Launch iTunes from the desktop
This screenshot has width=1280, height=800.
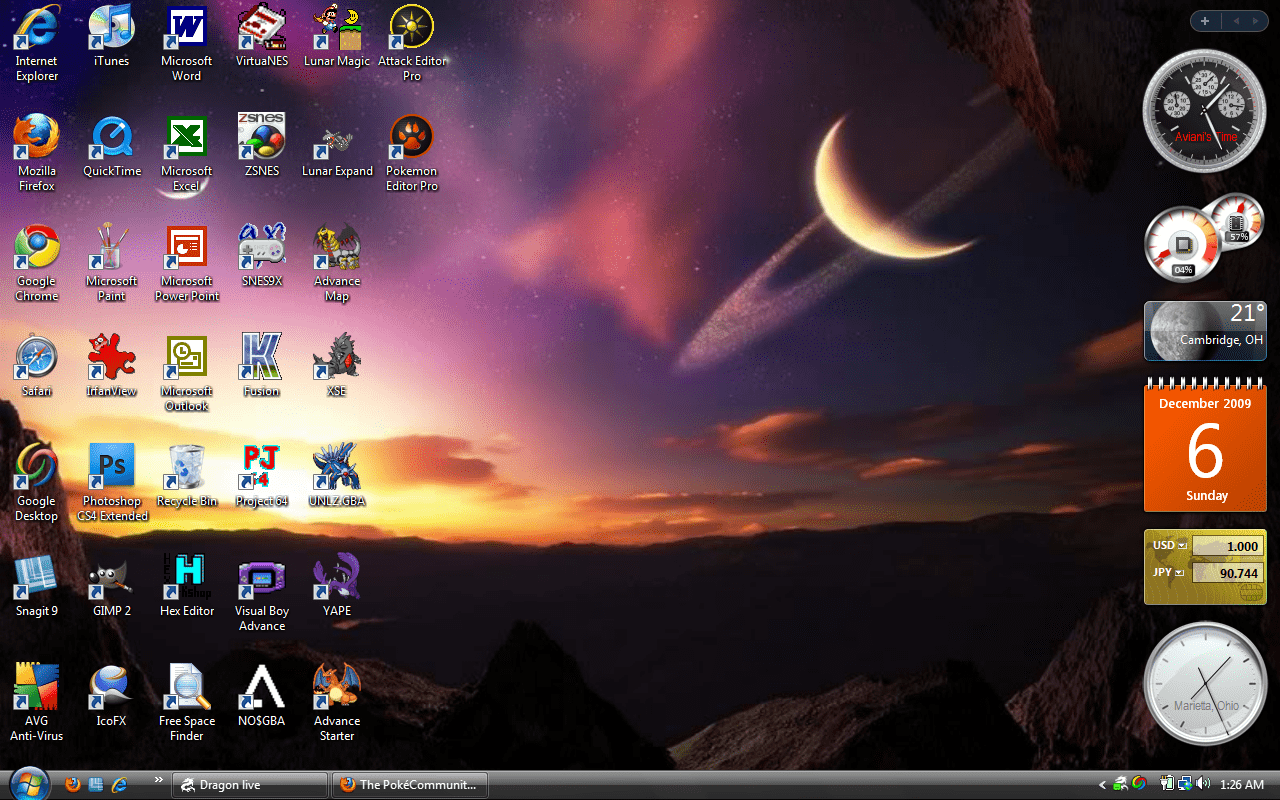click(x=111, y=36)
